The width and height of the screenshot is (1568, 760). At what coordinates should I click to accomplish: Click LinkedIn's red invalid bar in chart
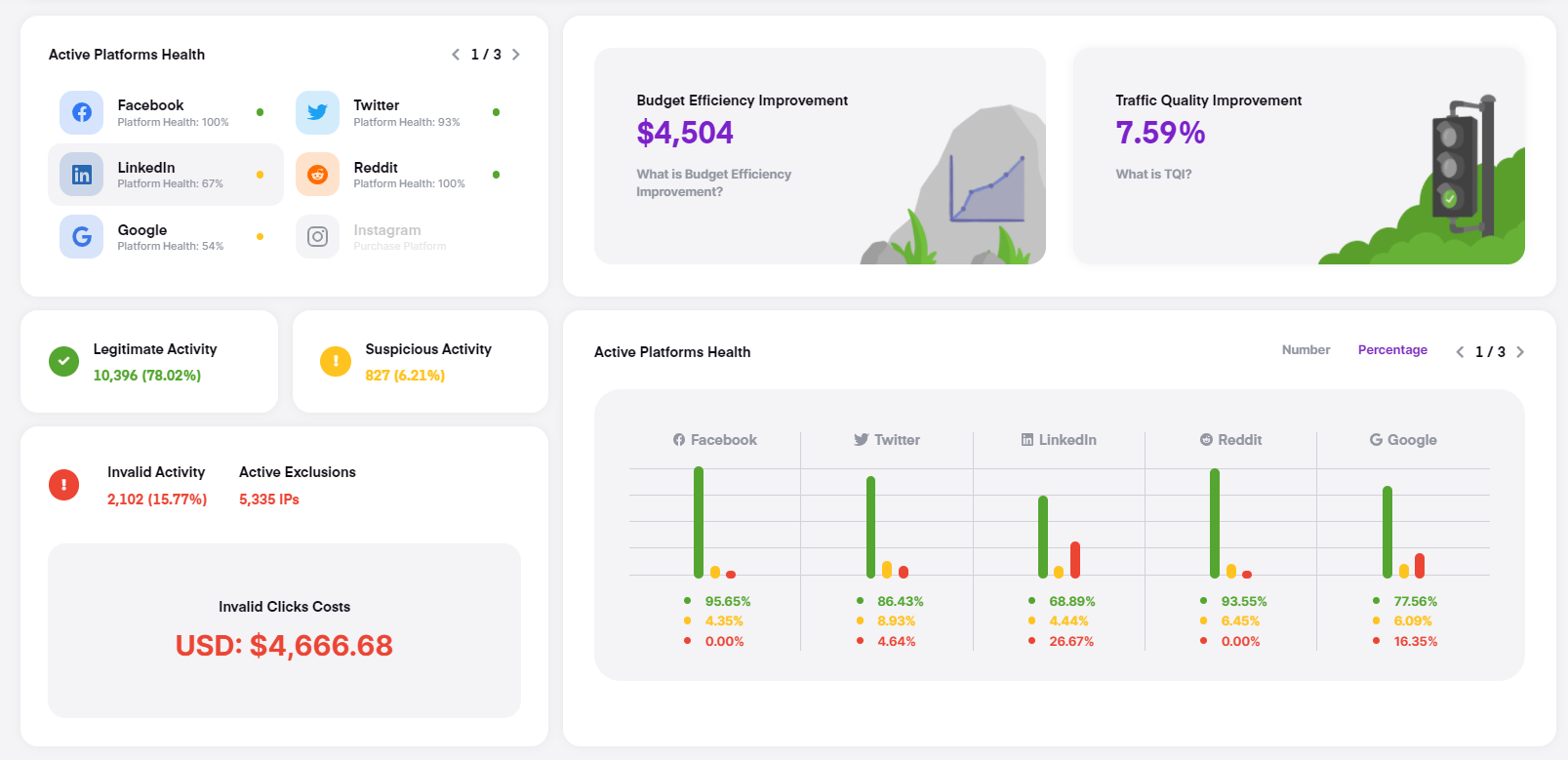pos(1075,560)
